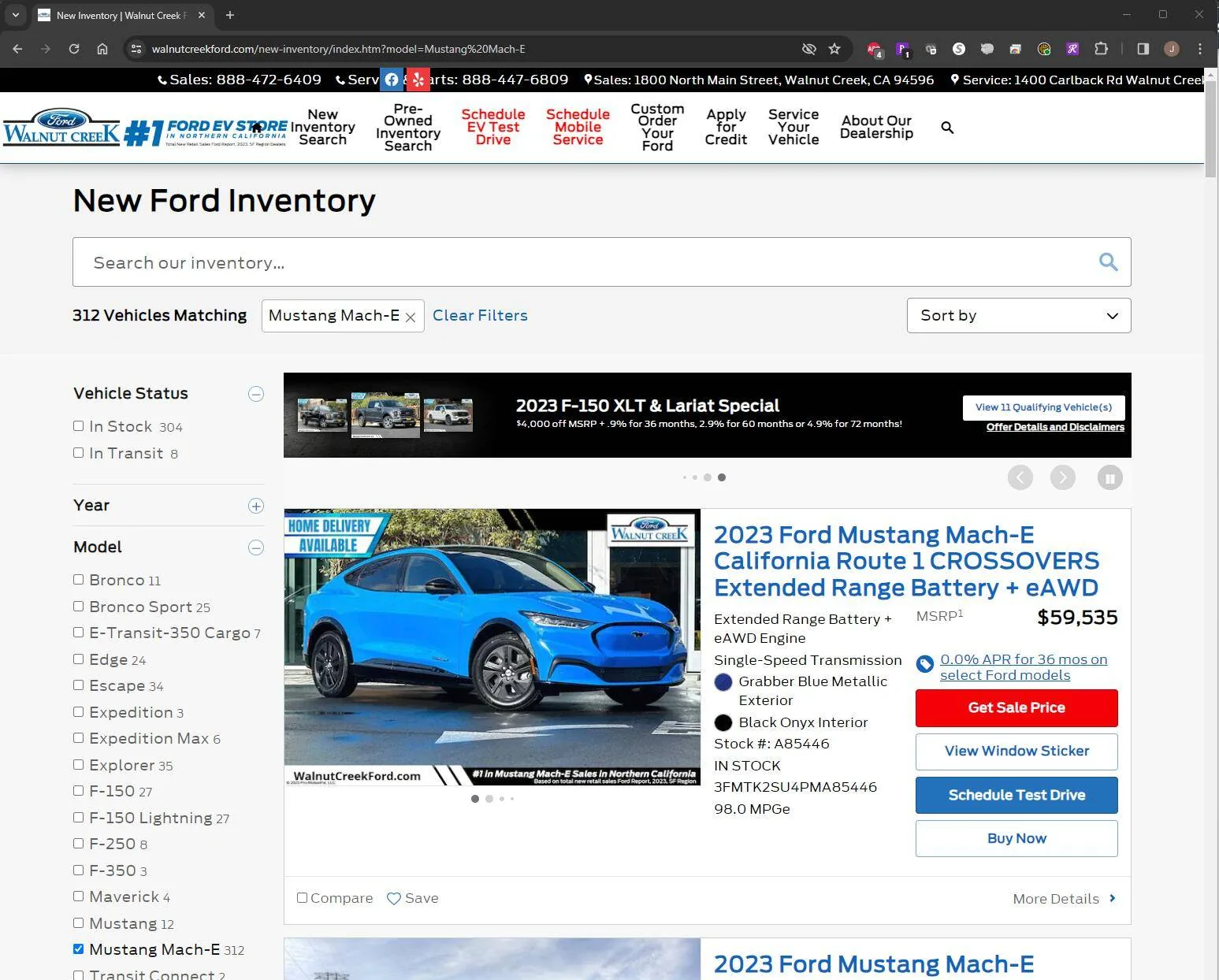
Task: Pause the promotional banner carousel
Action: [x=1109, y=477]
